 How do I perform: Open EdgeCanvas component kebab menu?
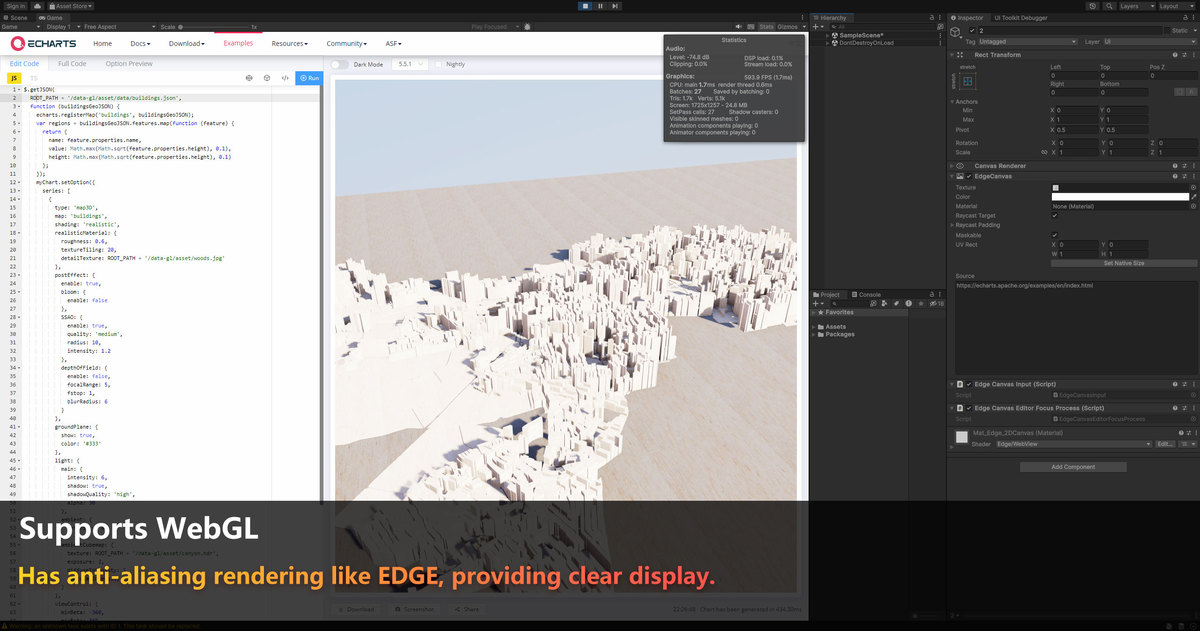[1192, 176]
